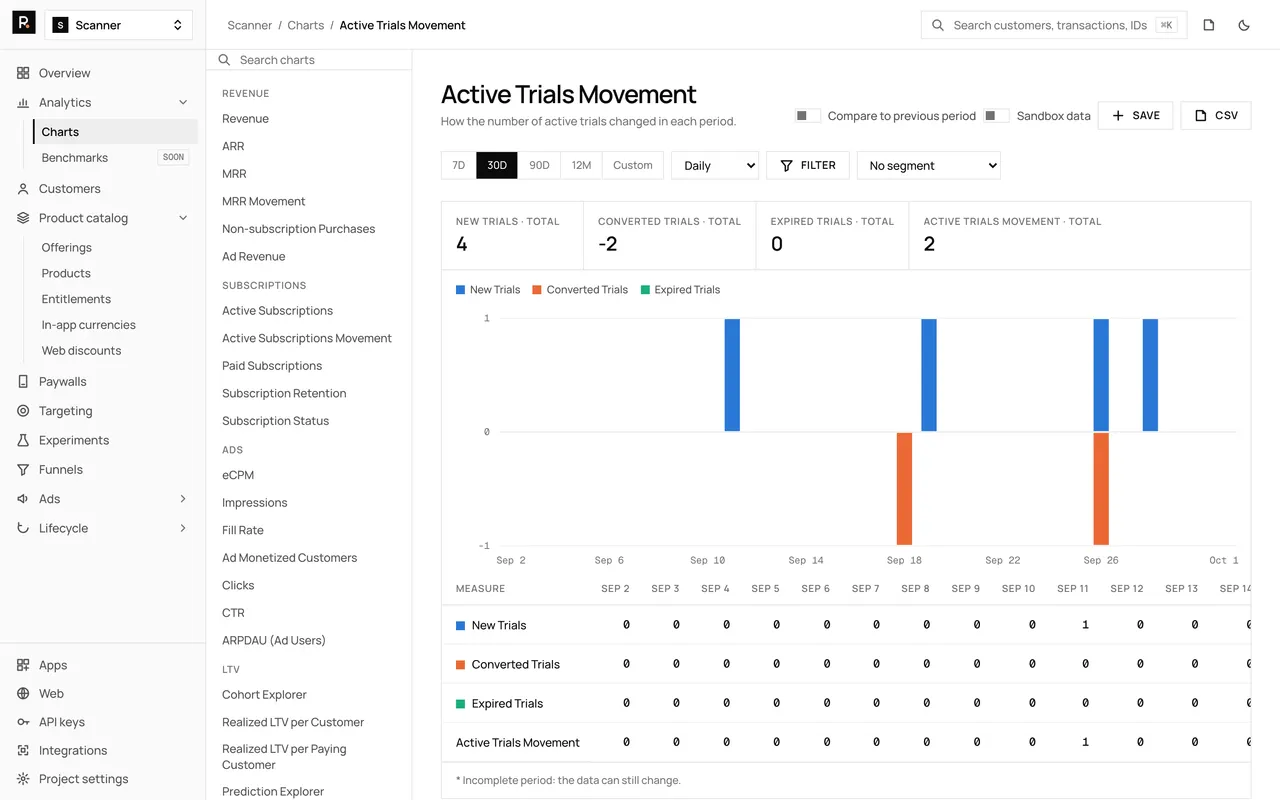The image size is (1280, 800).
Task: Click the Targeting icon in sidebar
Action: click(x=23, y=411)
